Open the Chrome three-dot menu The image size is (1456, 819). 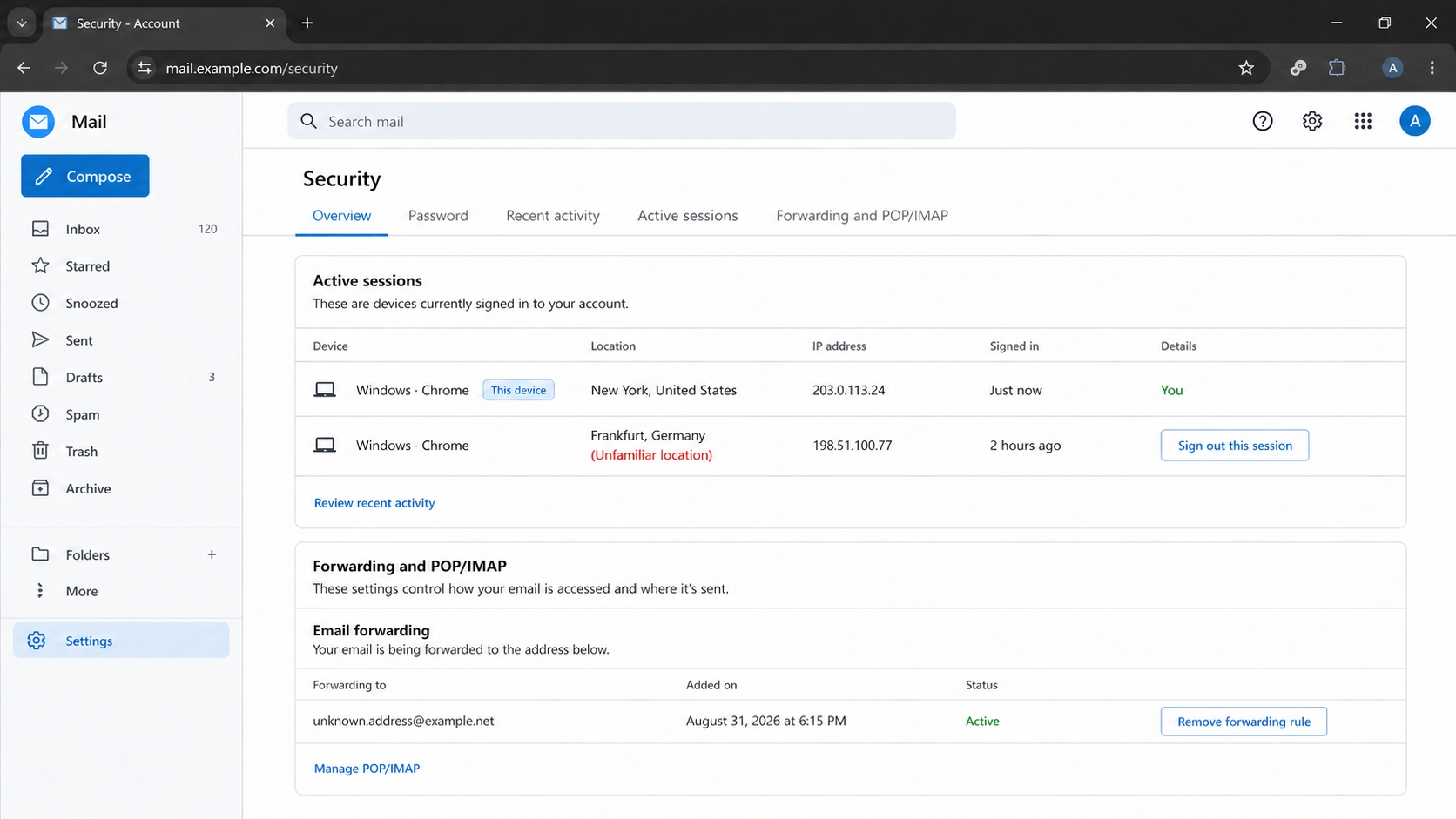tap(1432, 68)
